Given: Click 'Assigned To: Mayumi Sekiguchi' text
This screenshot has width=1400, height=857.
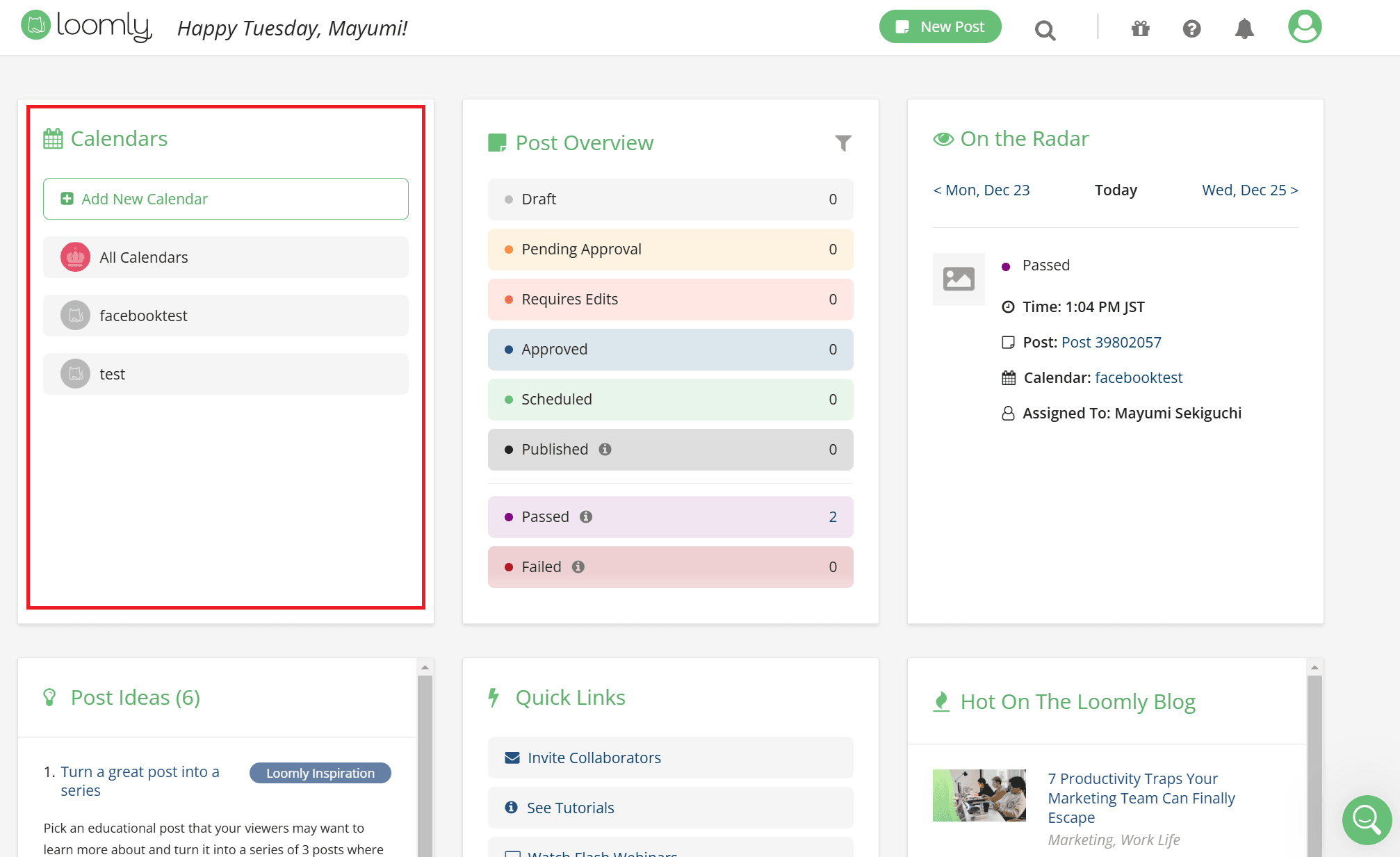Looking at the screenshot, I should tap(1132, 413).
